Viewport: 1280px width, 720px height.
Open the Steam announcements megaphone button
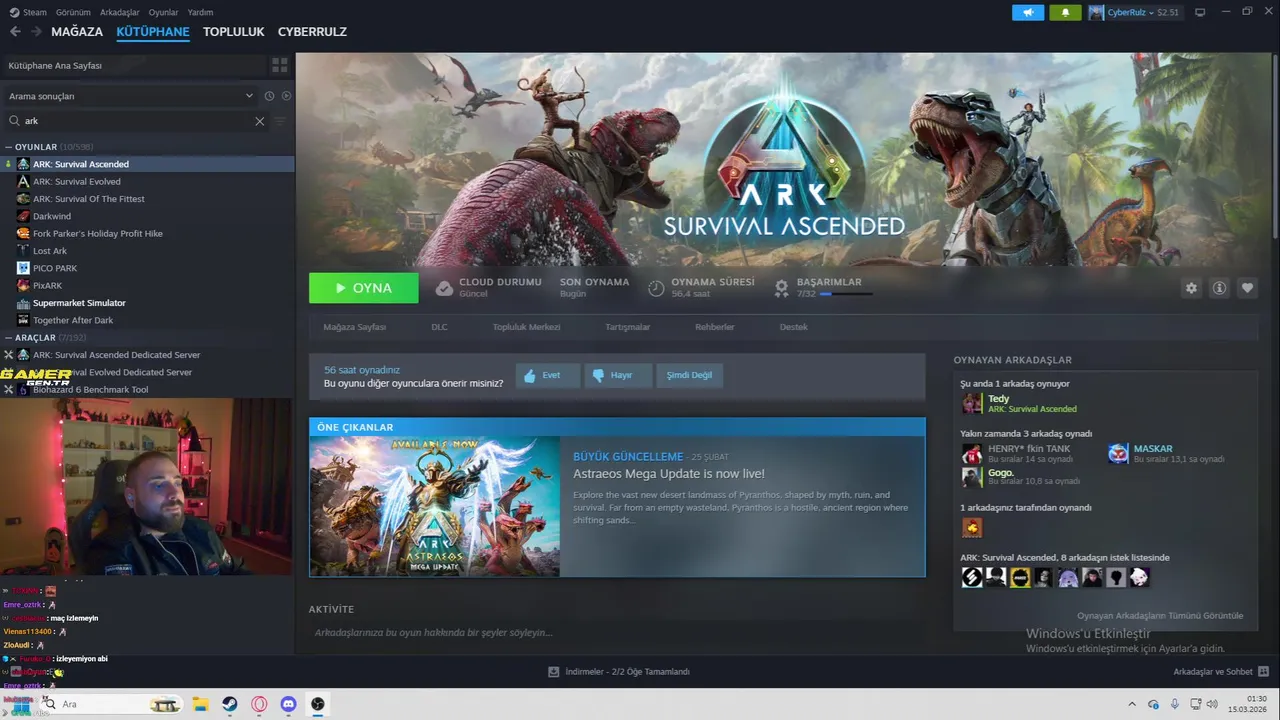1028,12
